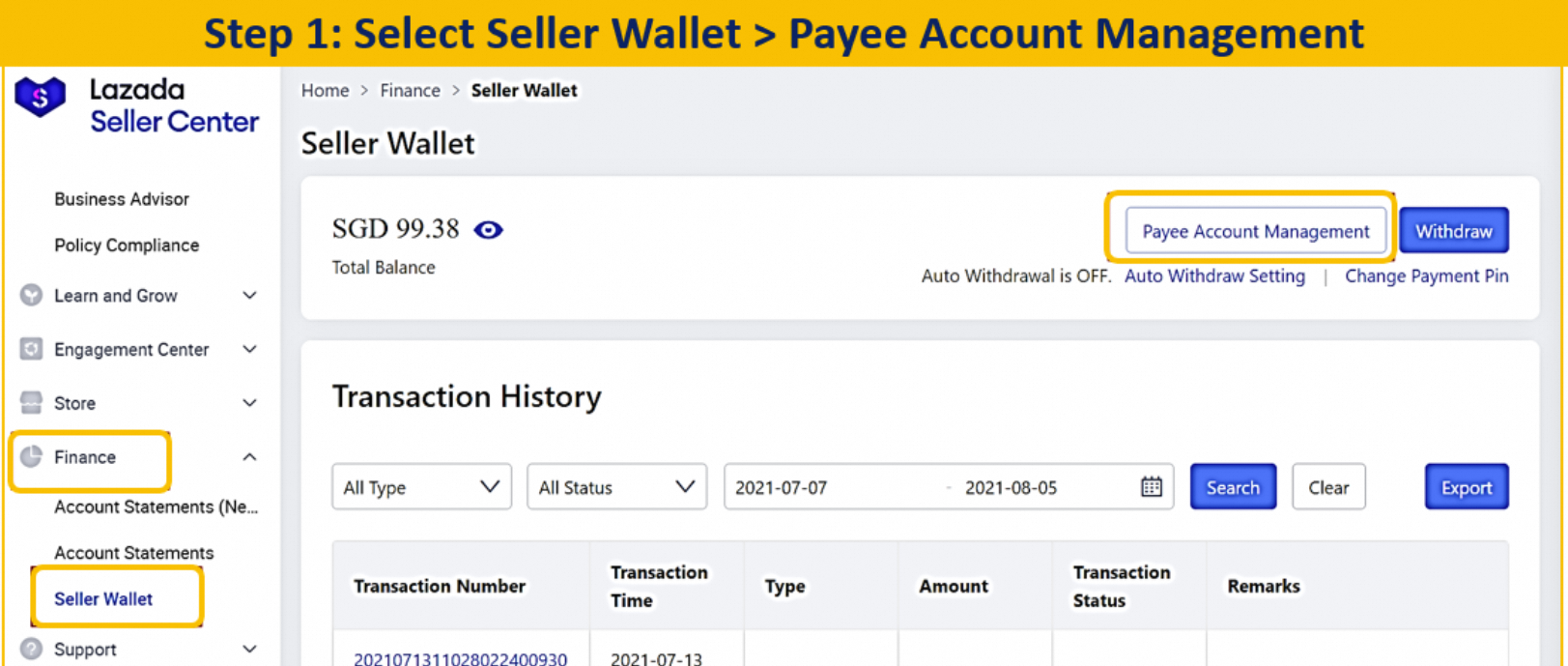Click the question mark icon beside Support

pyautogui.click(x=32, y=650)
